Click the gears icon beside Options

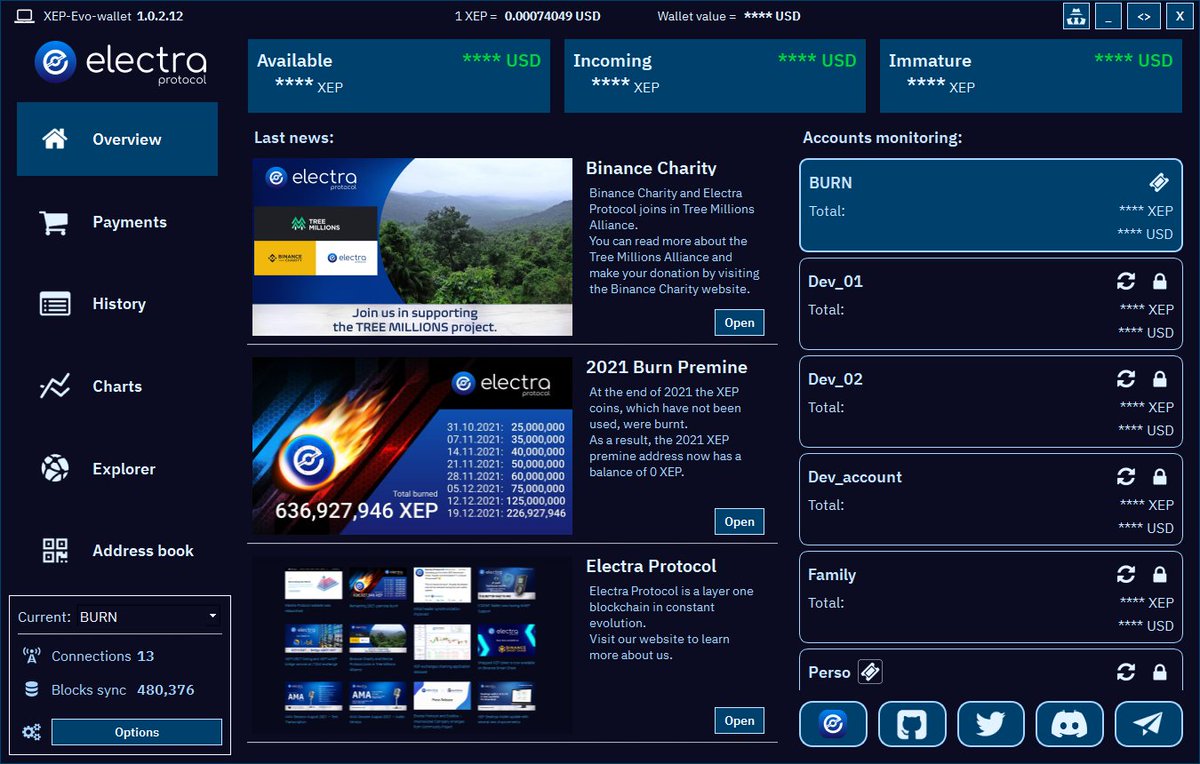pyautogui.click(x=32, y=732)
